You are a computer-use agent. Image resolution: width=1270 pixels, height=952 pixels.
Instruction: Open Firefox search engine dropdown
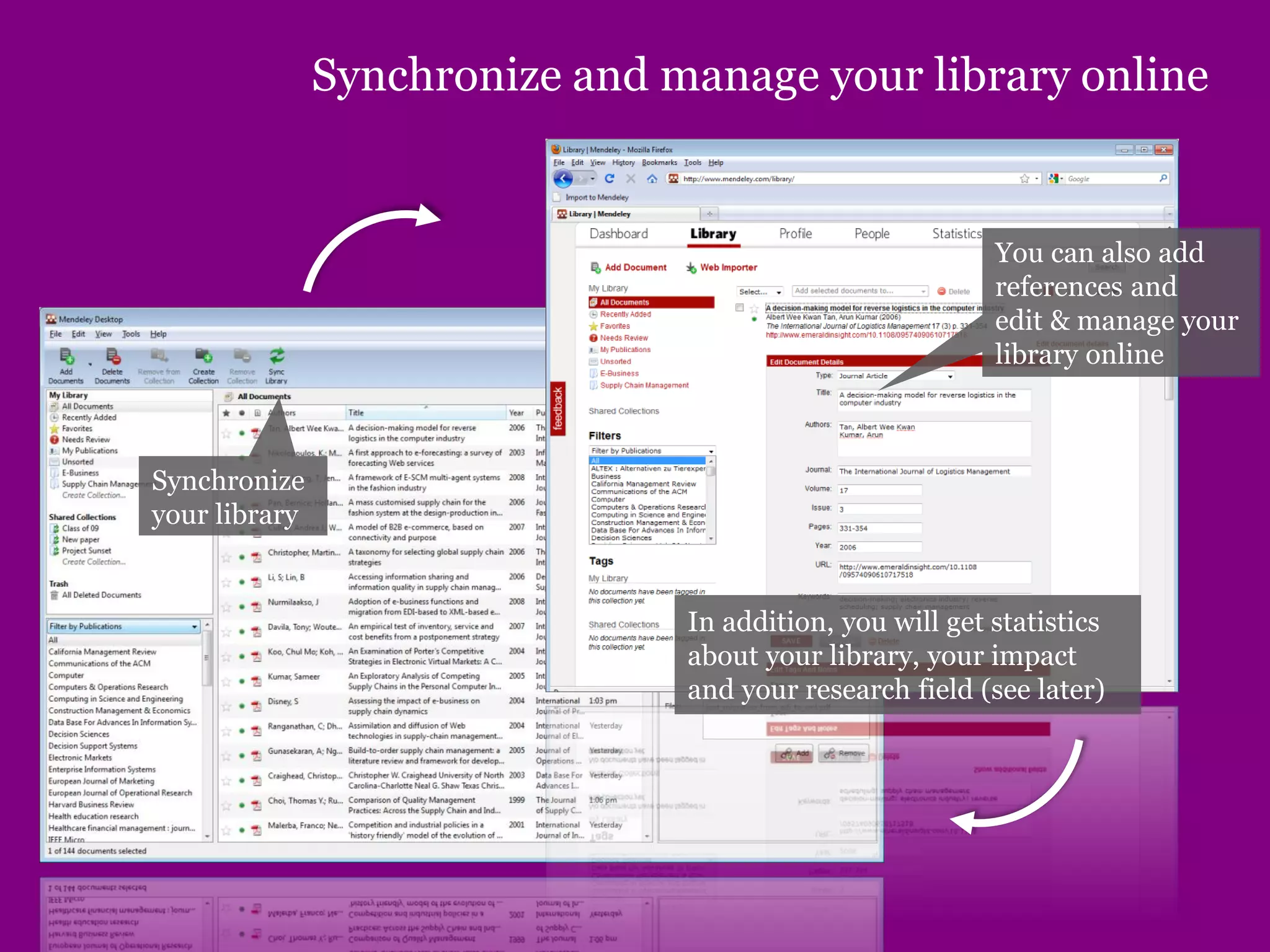(1055, 178)
